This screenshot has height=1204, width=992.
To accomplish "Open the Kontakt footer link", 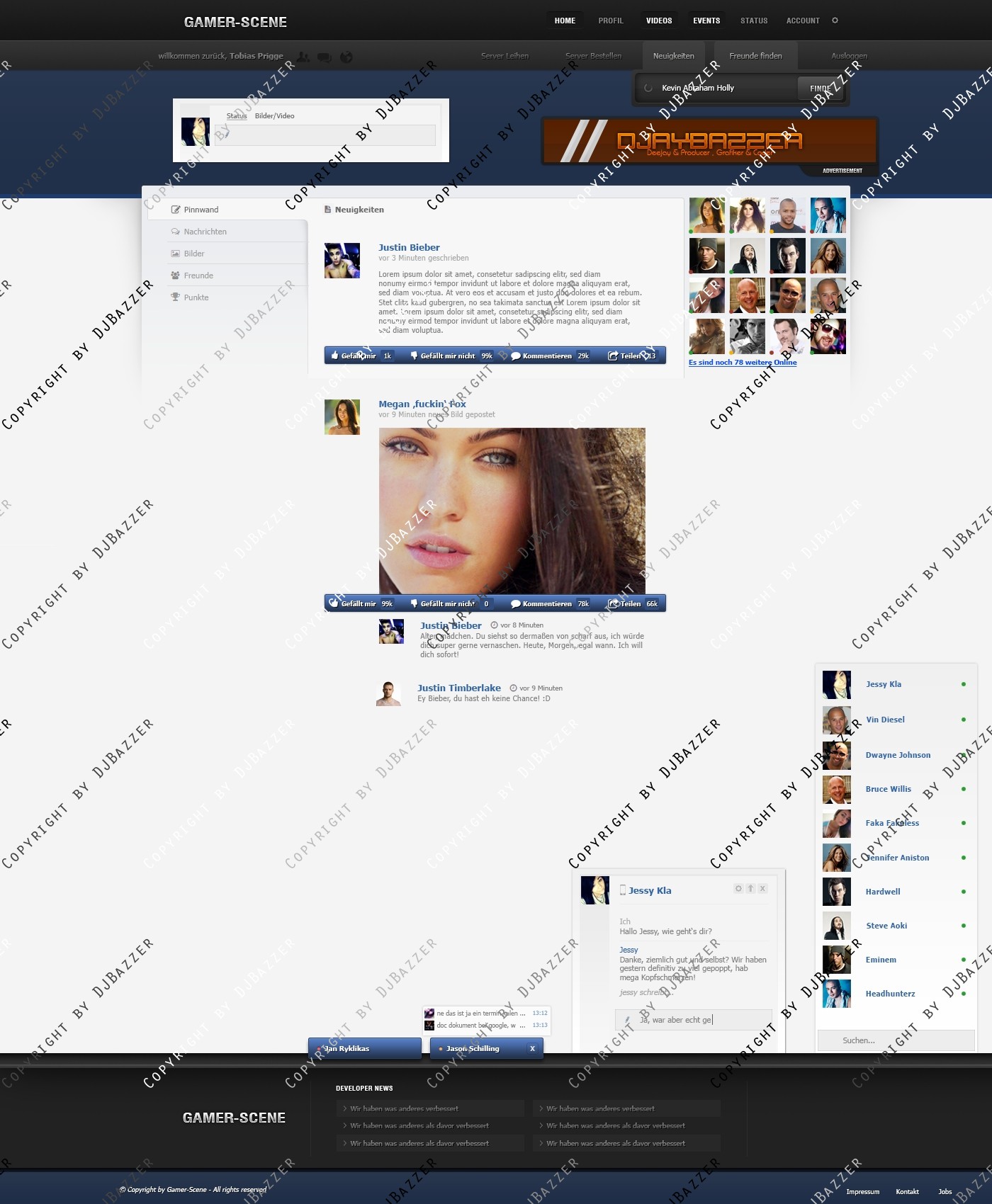I will click(907, 1192).
